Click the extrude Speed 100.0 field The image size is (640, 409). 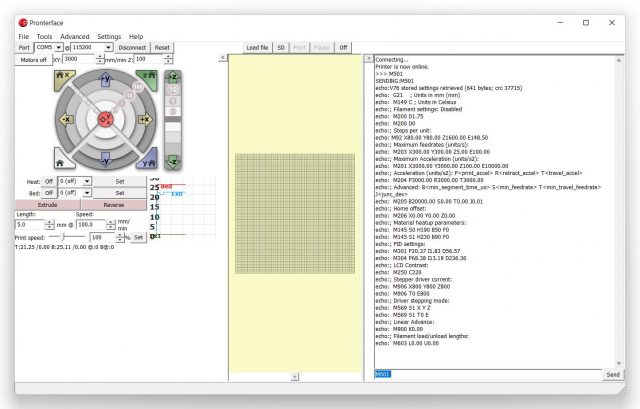pos(91,225)
